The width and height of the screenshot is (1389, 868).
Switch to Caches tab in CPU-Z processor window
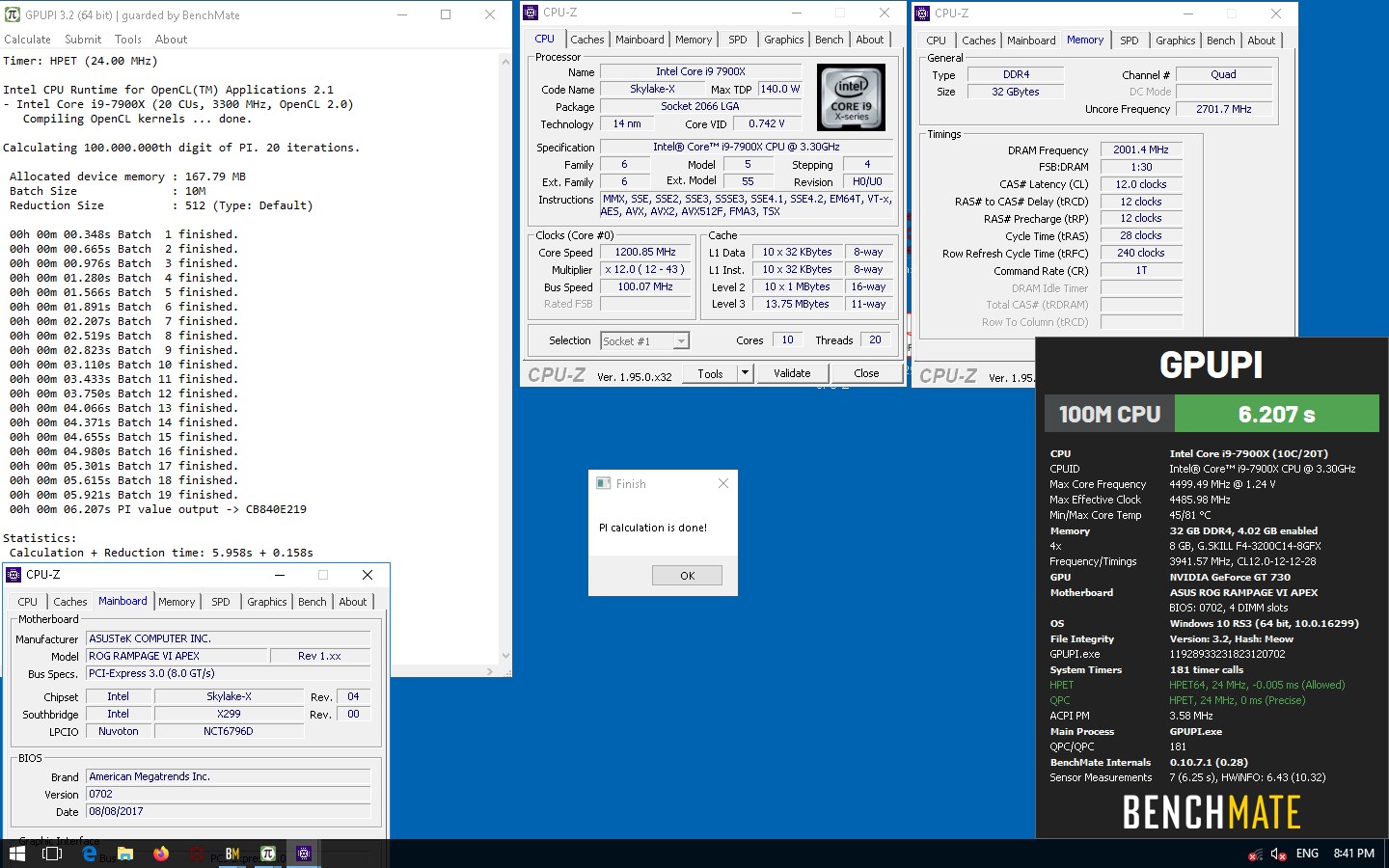click(x=587, y=40)
